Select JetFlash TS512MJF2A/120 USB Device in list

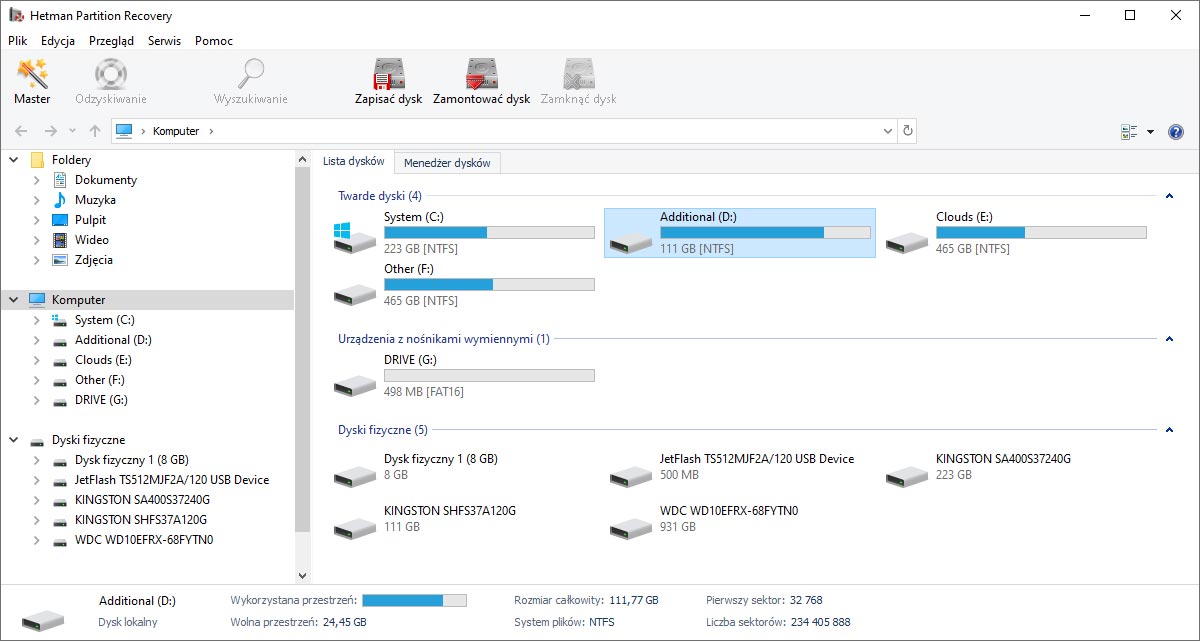pyautogui.click(x=740, y=467)
